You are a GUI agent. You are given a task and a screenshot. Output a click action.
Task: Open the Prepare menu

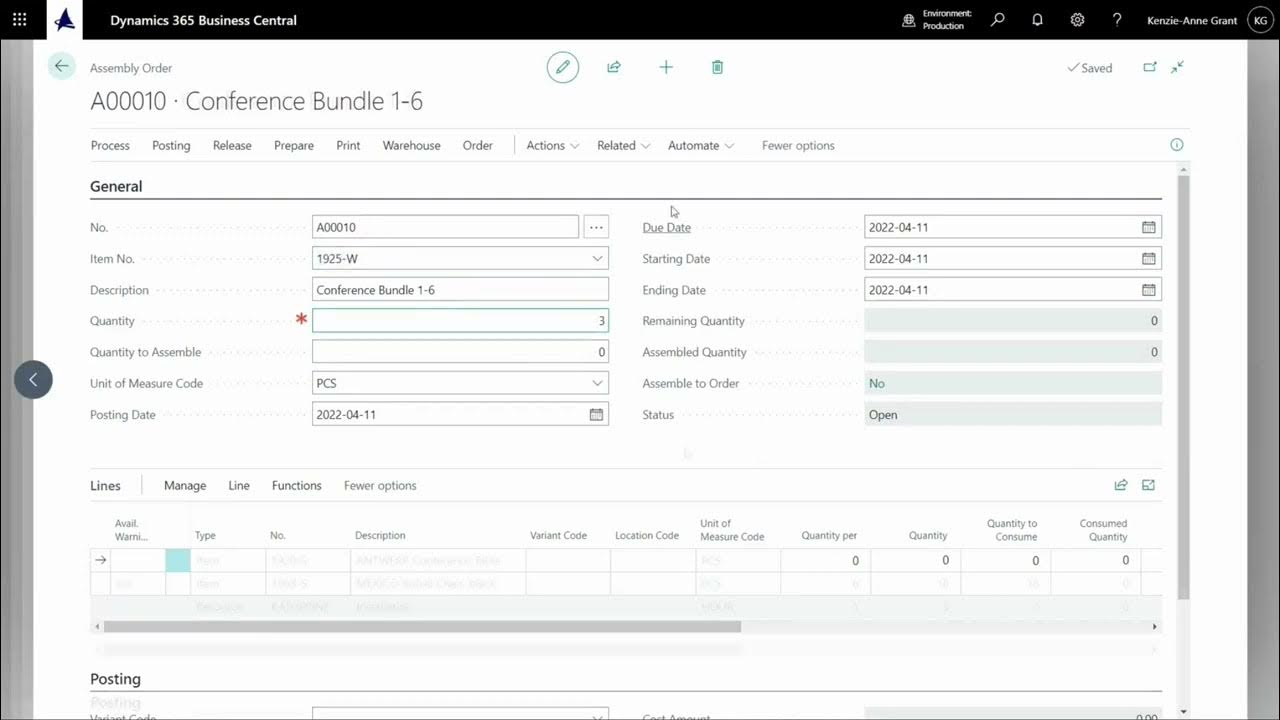coord(294,145)
